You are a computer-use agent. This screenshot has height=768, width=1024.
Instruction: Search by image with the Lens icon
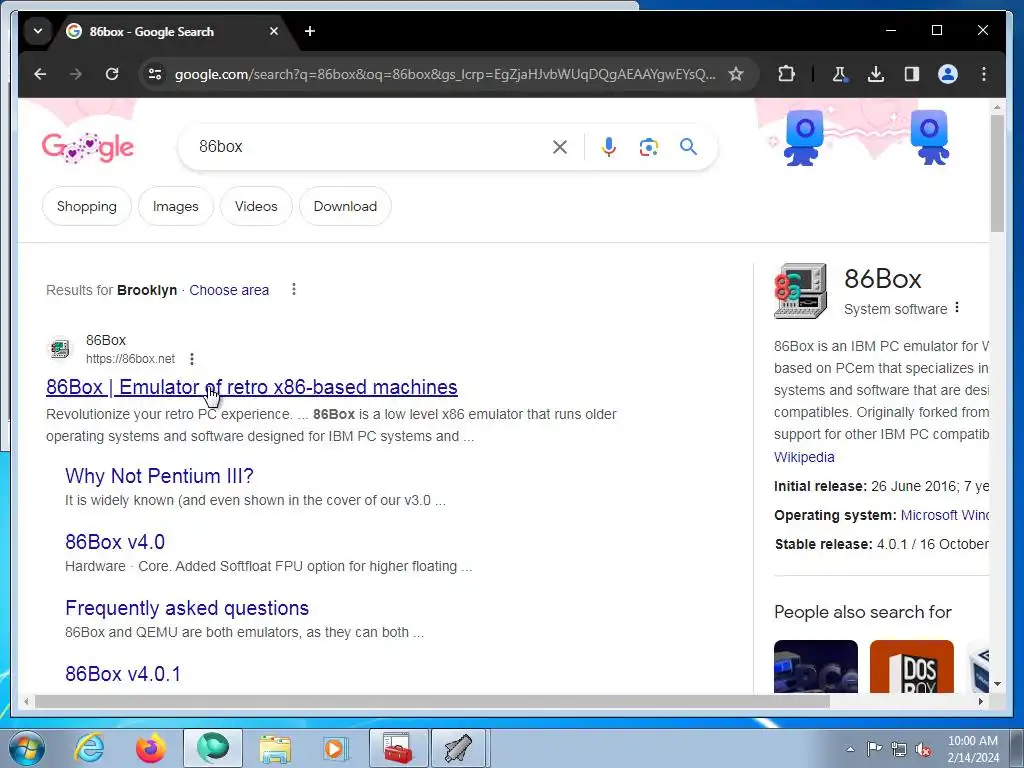point(648,147)
